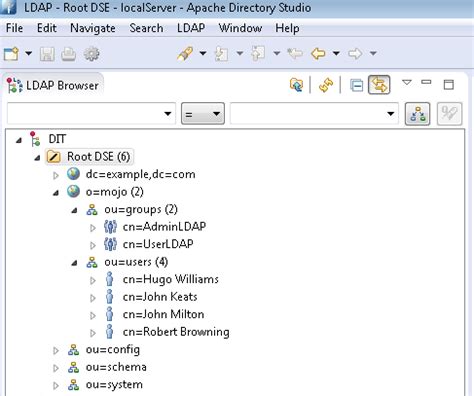
Task: Click the Next Annotation toolbar icon
Action: click(221, 53)
